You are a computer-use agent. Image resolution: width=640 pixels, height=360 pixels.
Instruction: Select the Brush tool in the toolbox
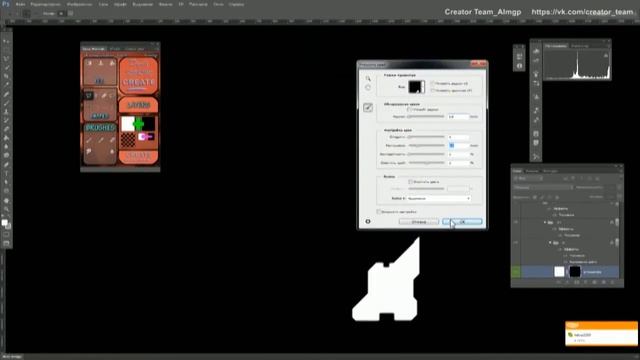click(x=6, y=102)
